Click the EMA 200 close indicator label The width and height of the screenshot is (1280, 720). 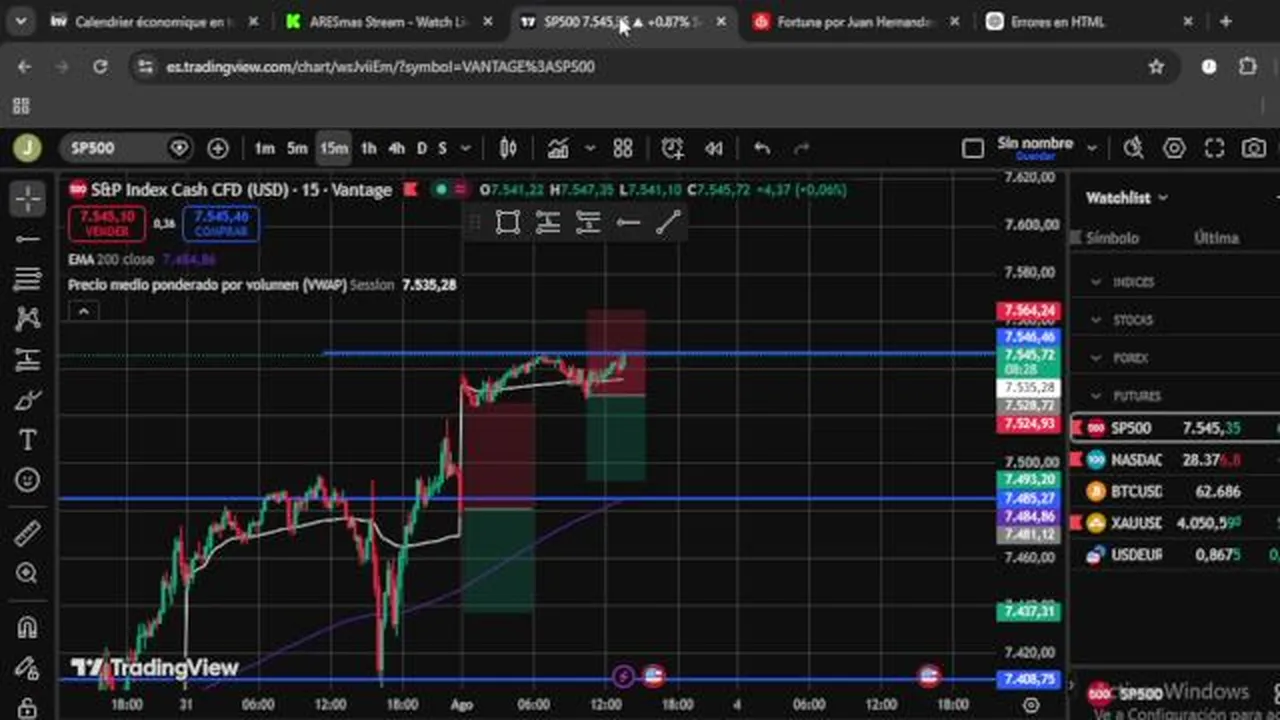(x=111, y=259)
